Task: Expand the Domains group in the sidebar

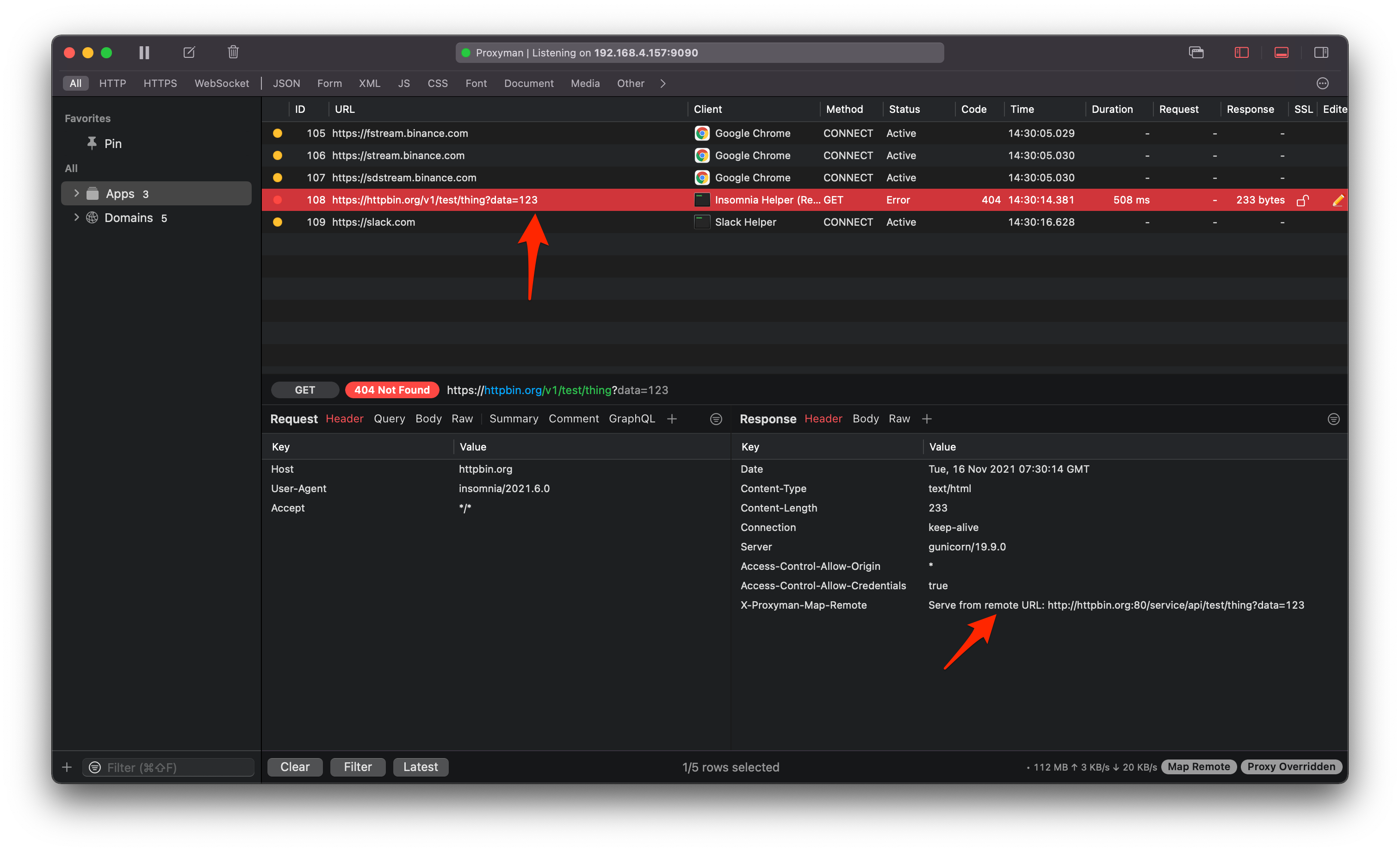Action: coord(77,217)
